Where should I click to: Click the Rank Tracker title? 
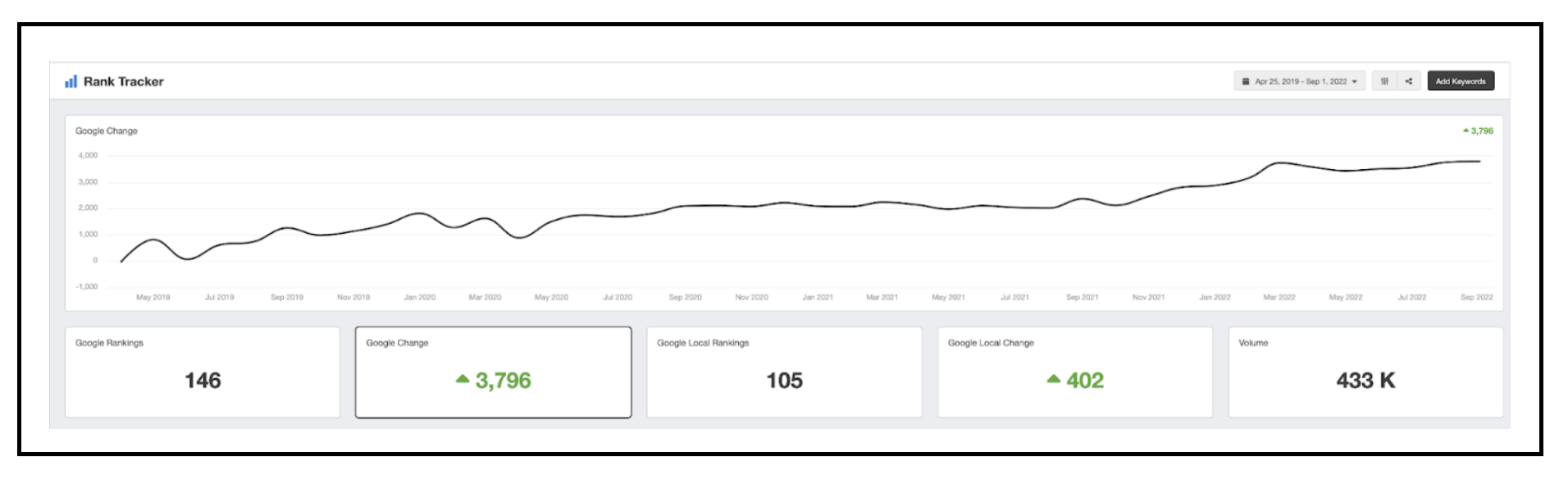click(x=123, y=81)
